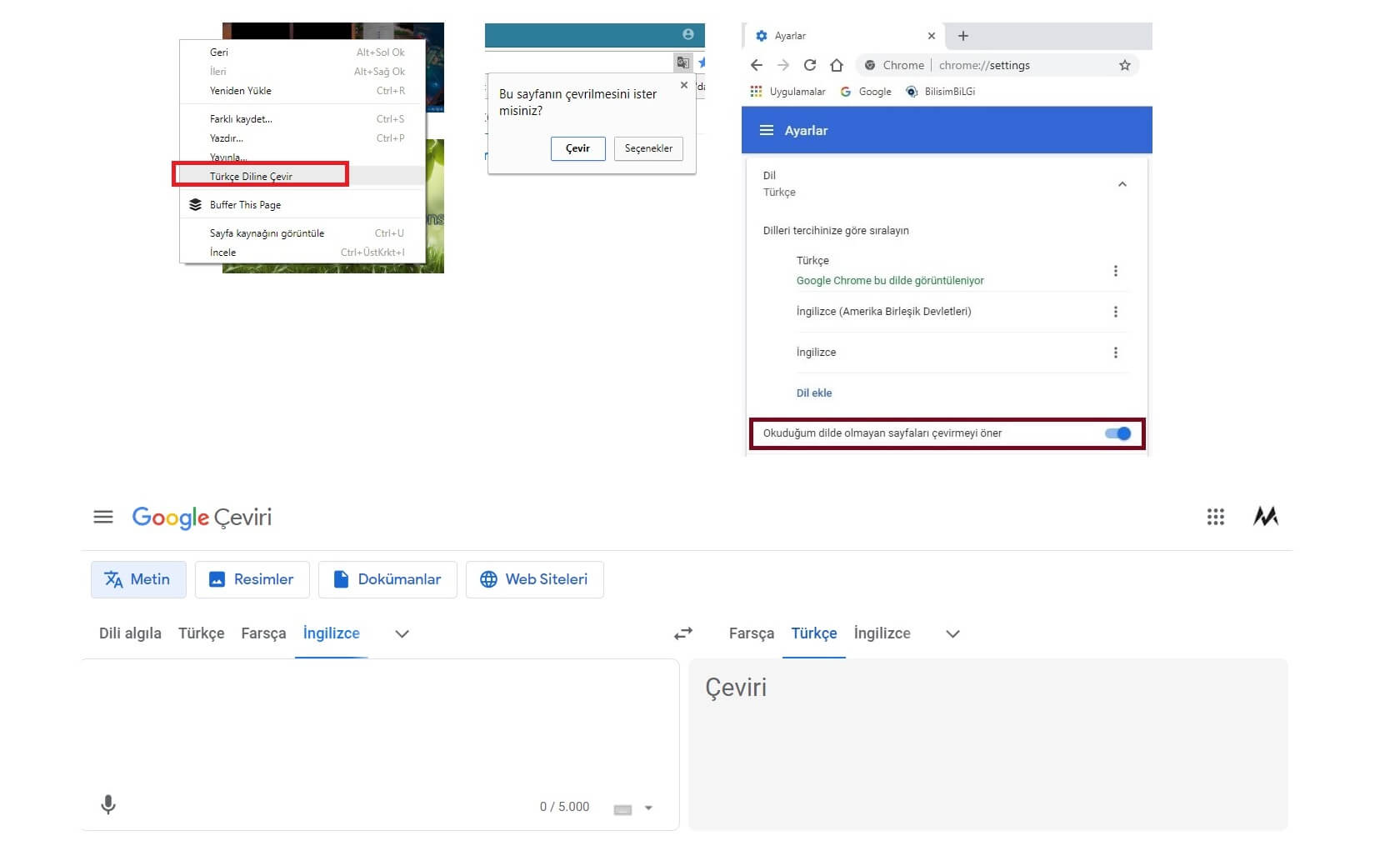Open more options for Türkçe language
Screen dimensions: 1400x866
pyautogui.click(x=1116, y=271)
